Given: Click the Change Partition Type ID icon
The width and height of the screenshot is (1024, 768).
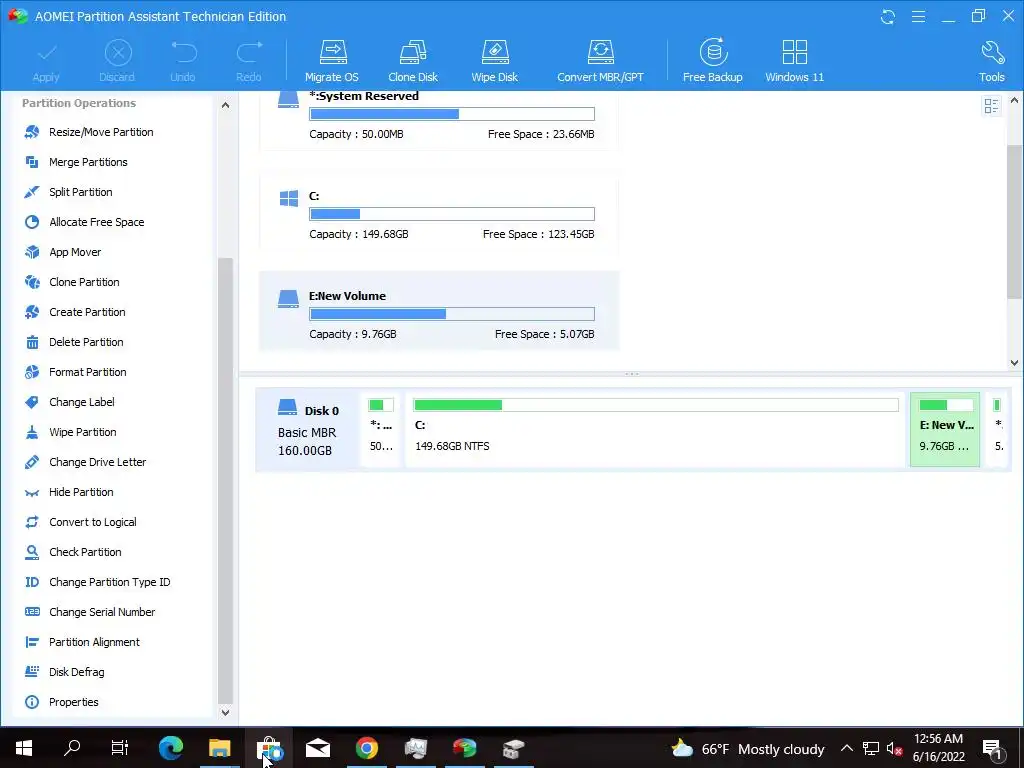Looking at the screenshot, I should click(31, 582).
